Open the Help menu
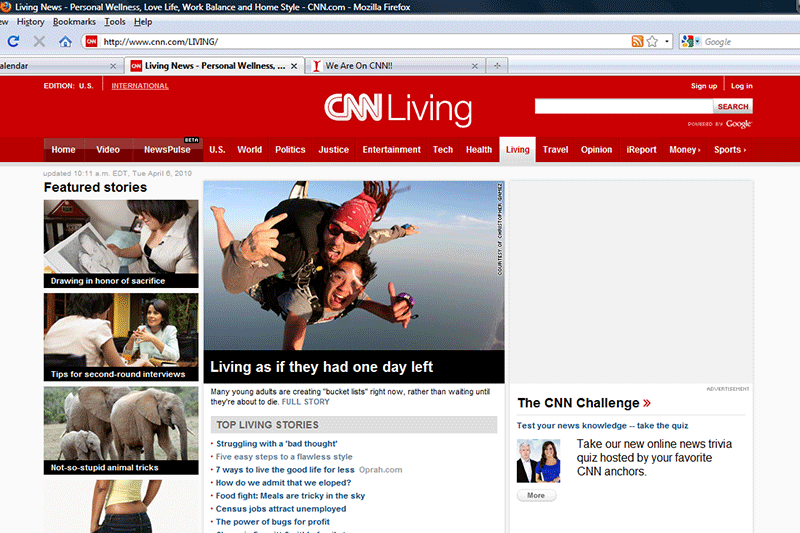Image resolution: width=800 pixels, height=533 pixels. [x=143, y=22]
